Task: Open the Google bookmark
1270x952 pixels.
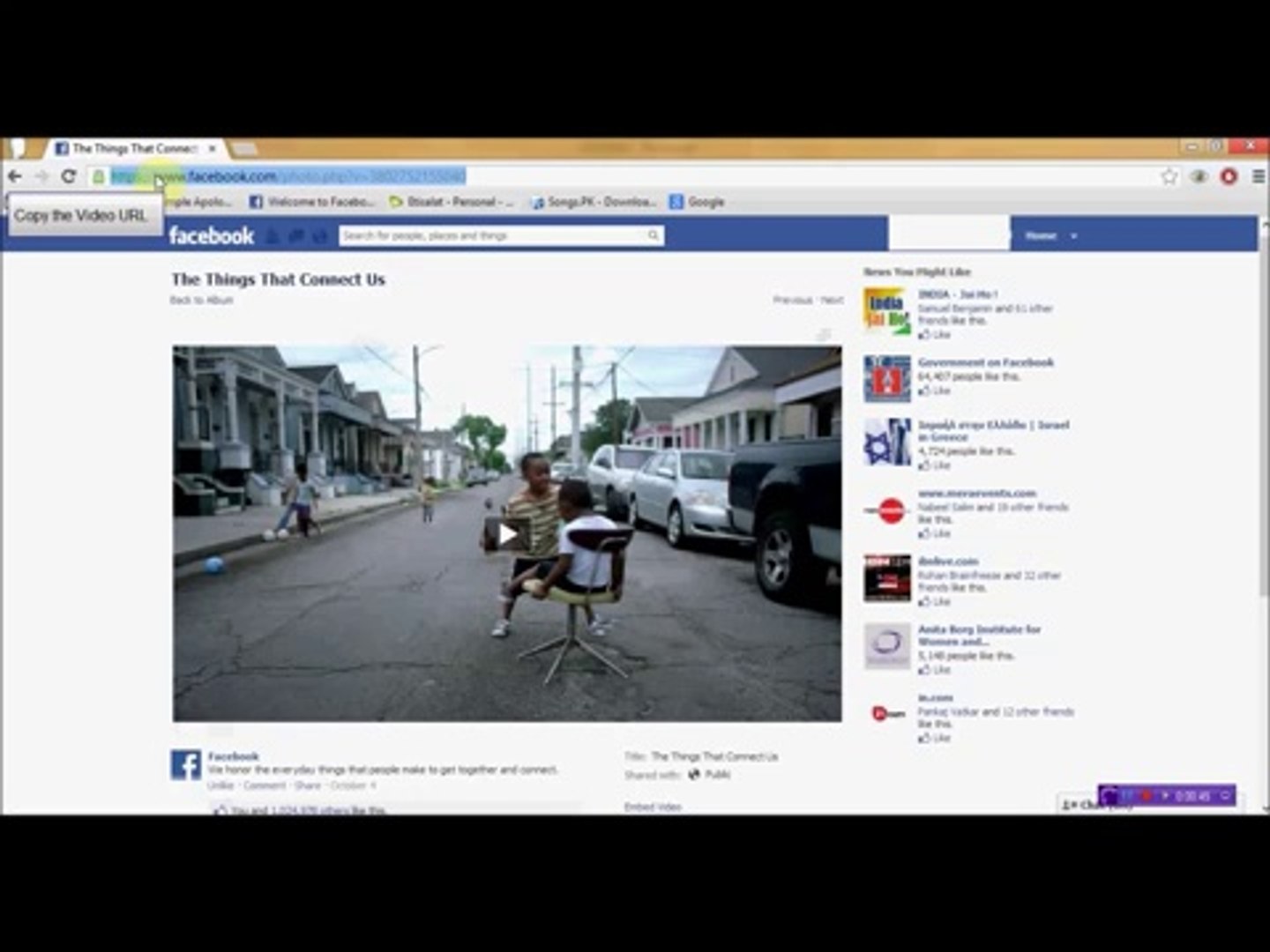Action: [697, 202]
